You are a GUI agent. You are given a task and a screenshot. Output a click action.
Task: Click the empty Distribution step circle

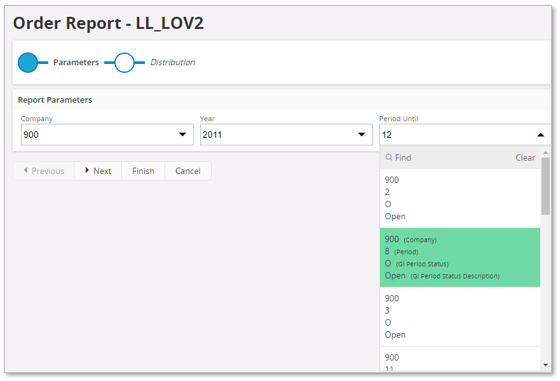pyautogui.click(x=124, y=62)
